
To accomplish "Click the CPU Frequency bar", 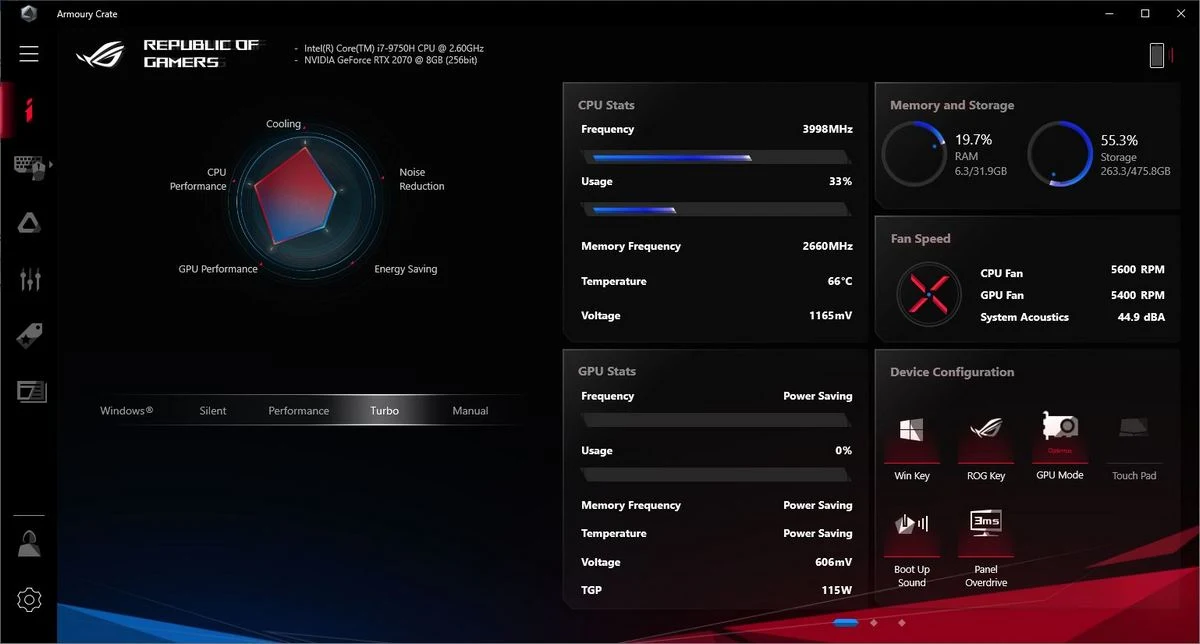I will [717, 157].
